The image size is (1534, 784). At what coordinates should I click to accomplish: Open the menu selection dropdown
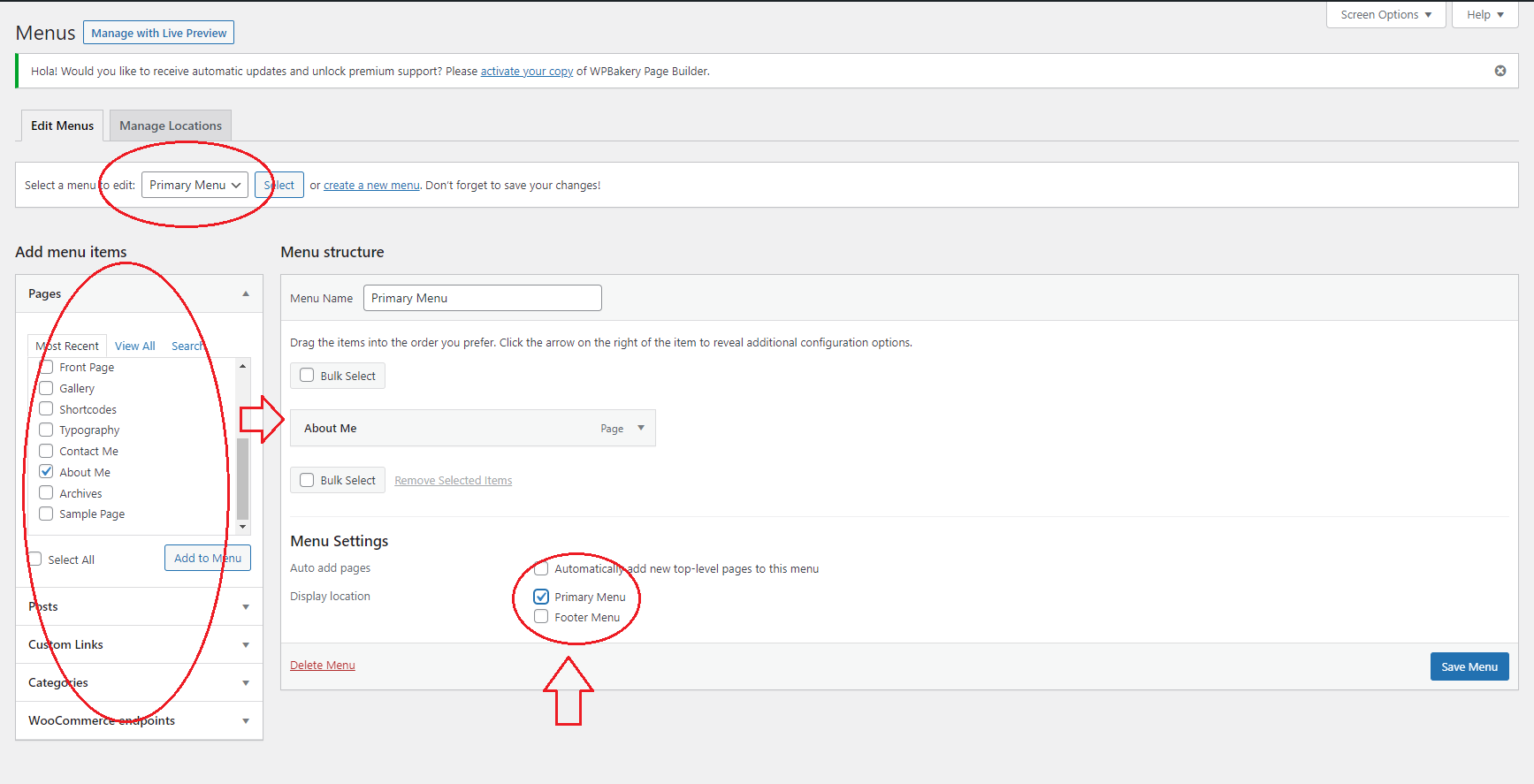click(x=195, y=185)
